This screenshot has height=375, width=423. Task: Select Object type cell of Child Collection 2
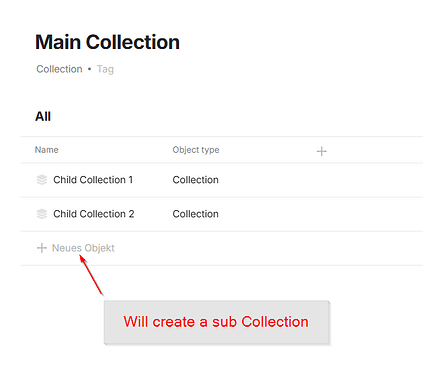click(x=196, y=214)
